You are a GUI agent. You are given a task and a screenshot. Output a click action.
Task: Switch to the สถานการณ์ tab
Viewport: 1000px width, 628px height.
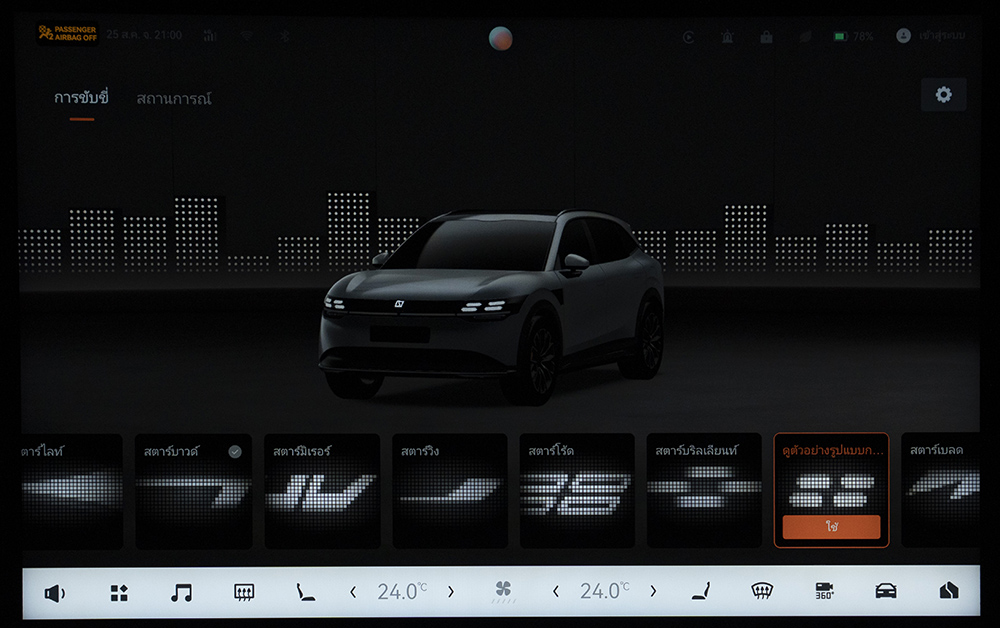click(174, 98)
